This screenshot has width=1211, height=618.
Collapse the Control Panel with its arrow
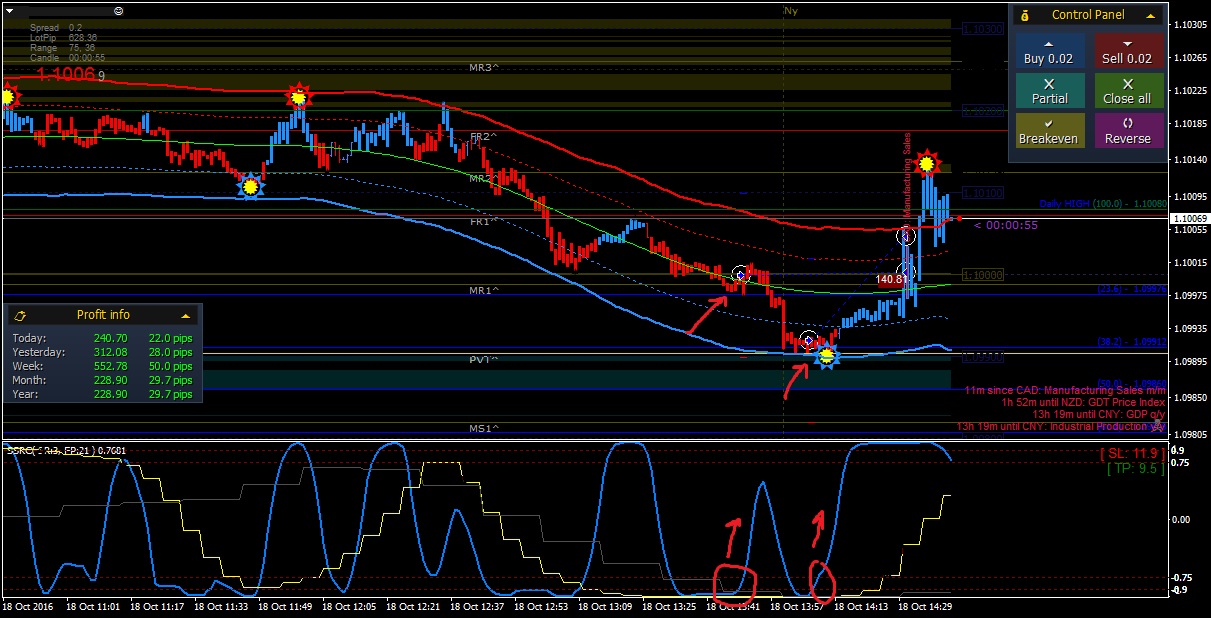click(x=1152, y=15)
